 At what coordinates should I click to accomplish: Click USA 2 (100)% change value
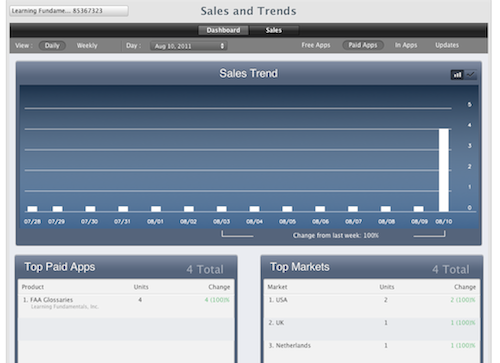[463, 300]
